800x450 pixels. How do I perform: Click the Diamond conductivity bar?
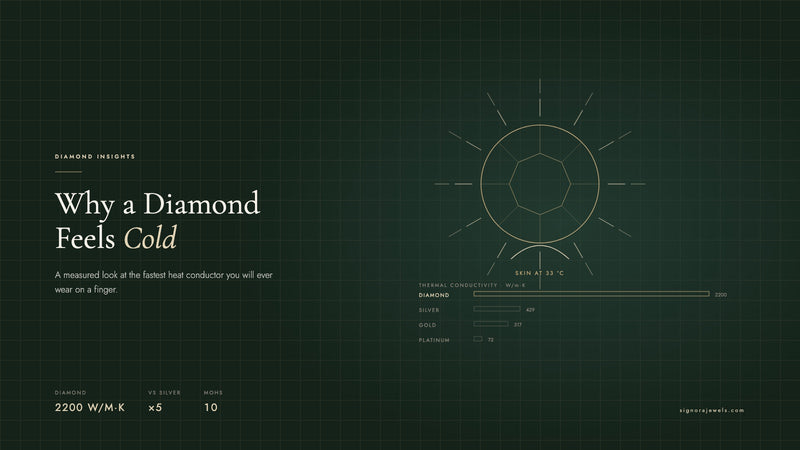[591, 294]
